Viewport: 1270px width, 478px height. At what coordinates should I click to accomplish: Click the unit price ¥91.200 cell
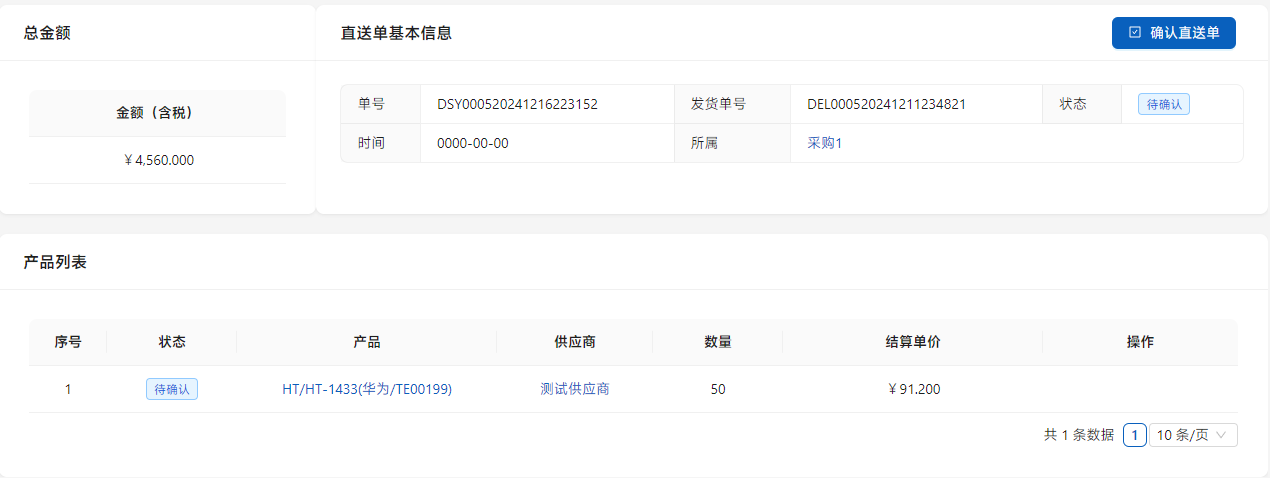pyautogui.click(x=913, y=389)
